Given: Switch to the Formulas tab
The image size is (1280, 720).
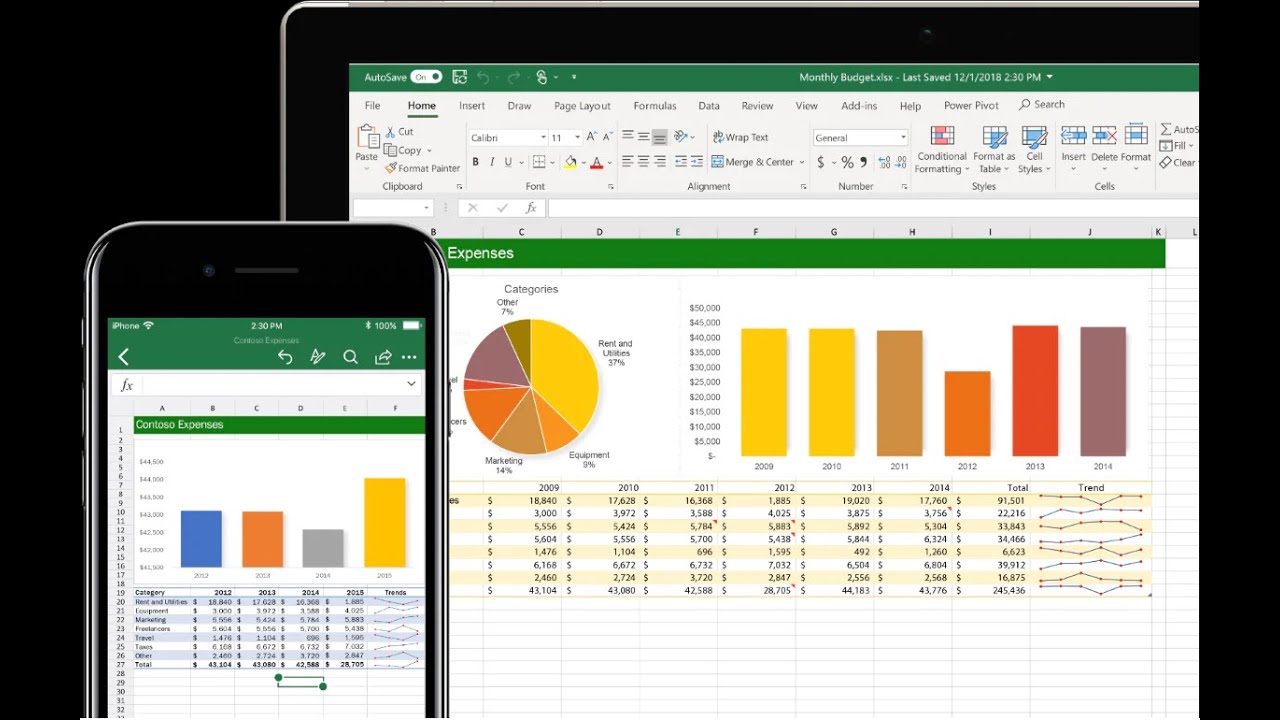Looking at the screenshot, I should pos(655,106).
